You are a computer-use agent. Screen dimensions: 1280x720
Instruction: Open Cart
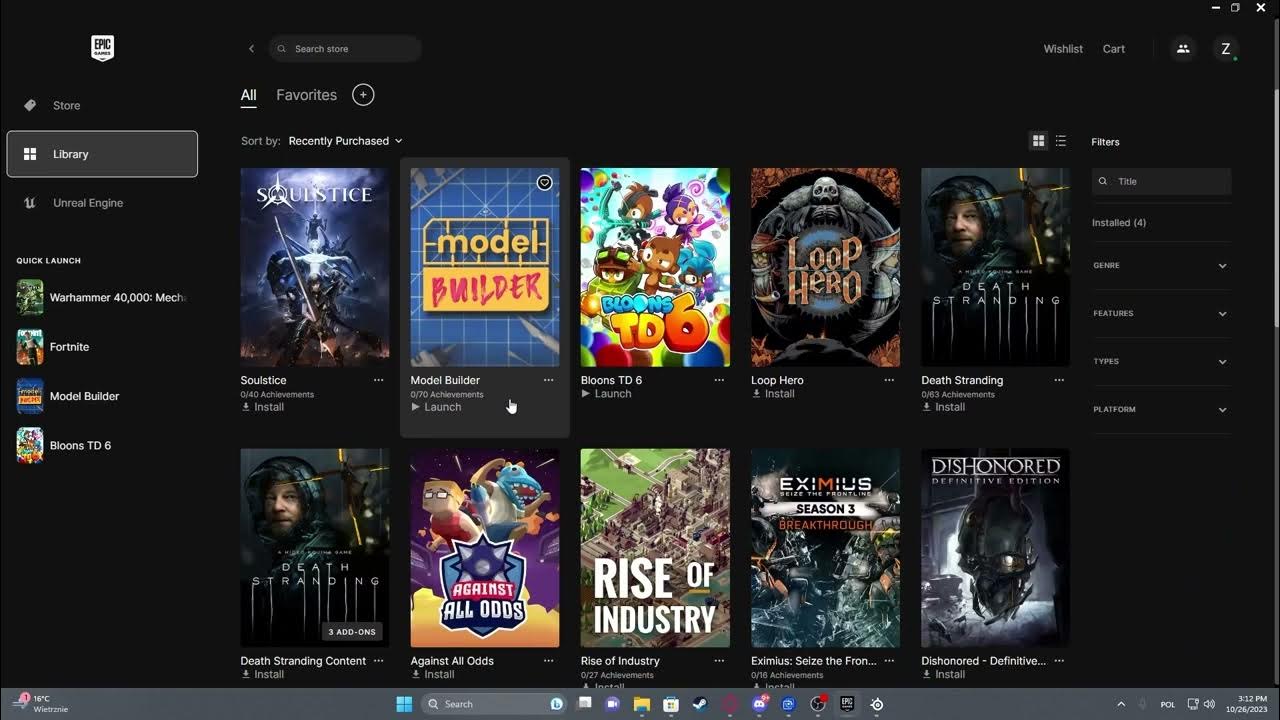[1114, 49]
